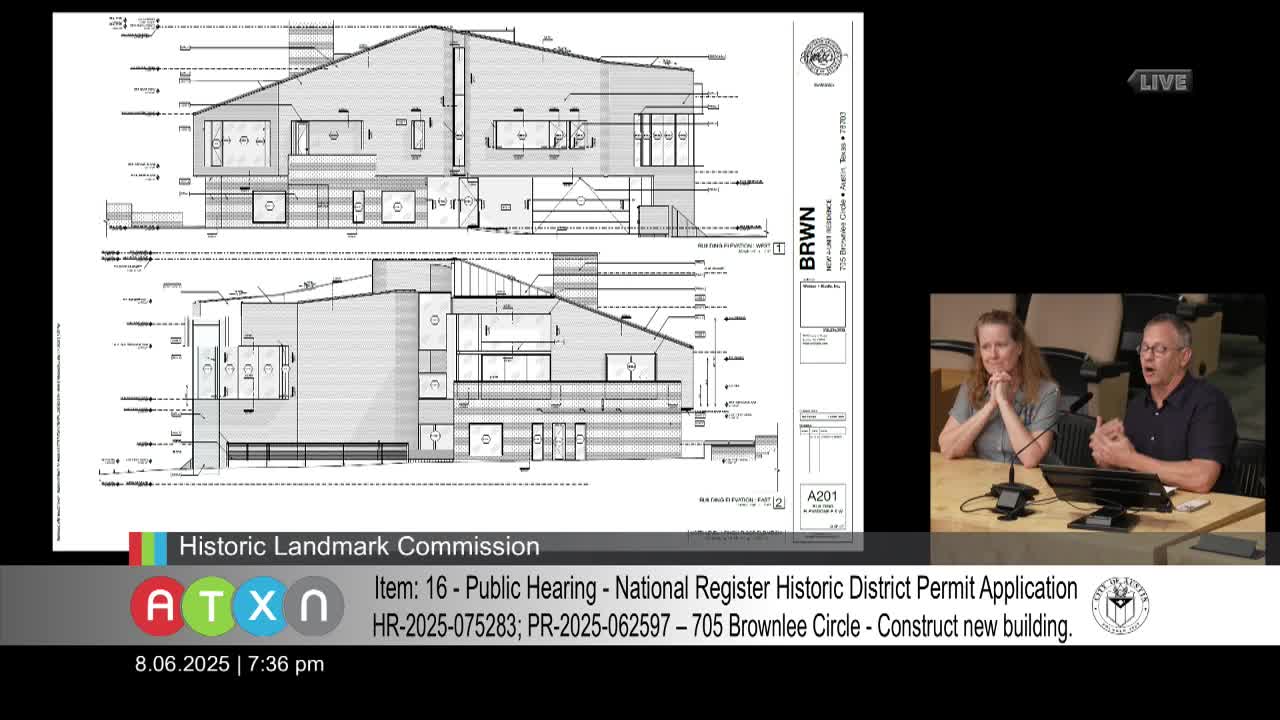Click the 'HR-2025-075283; PR-2025-062597' case line

722,627
